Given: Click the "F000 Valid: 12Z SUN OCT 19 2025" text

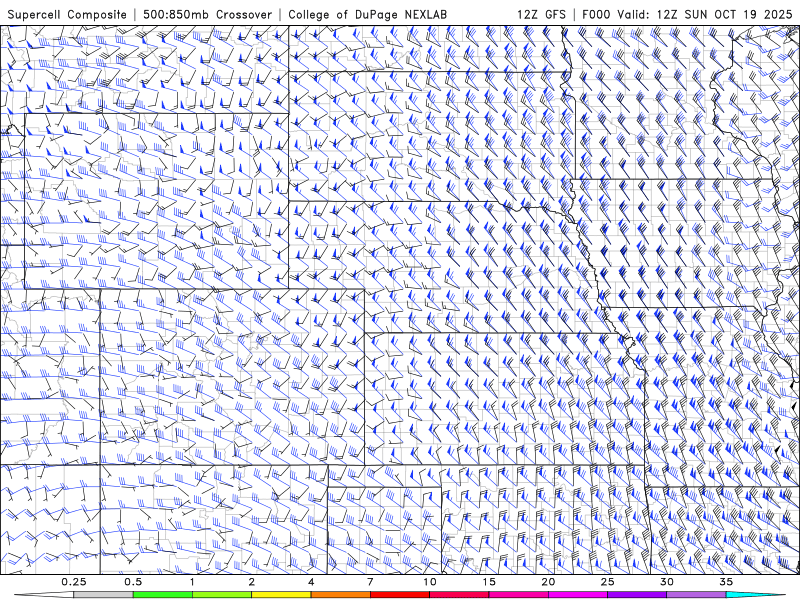Looking at the screenshot, I should (687, 14).
